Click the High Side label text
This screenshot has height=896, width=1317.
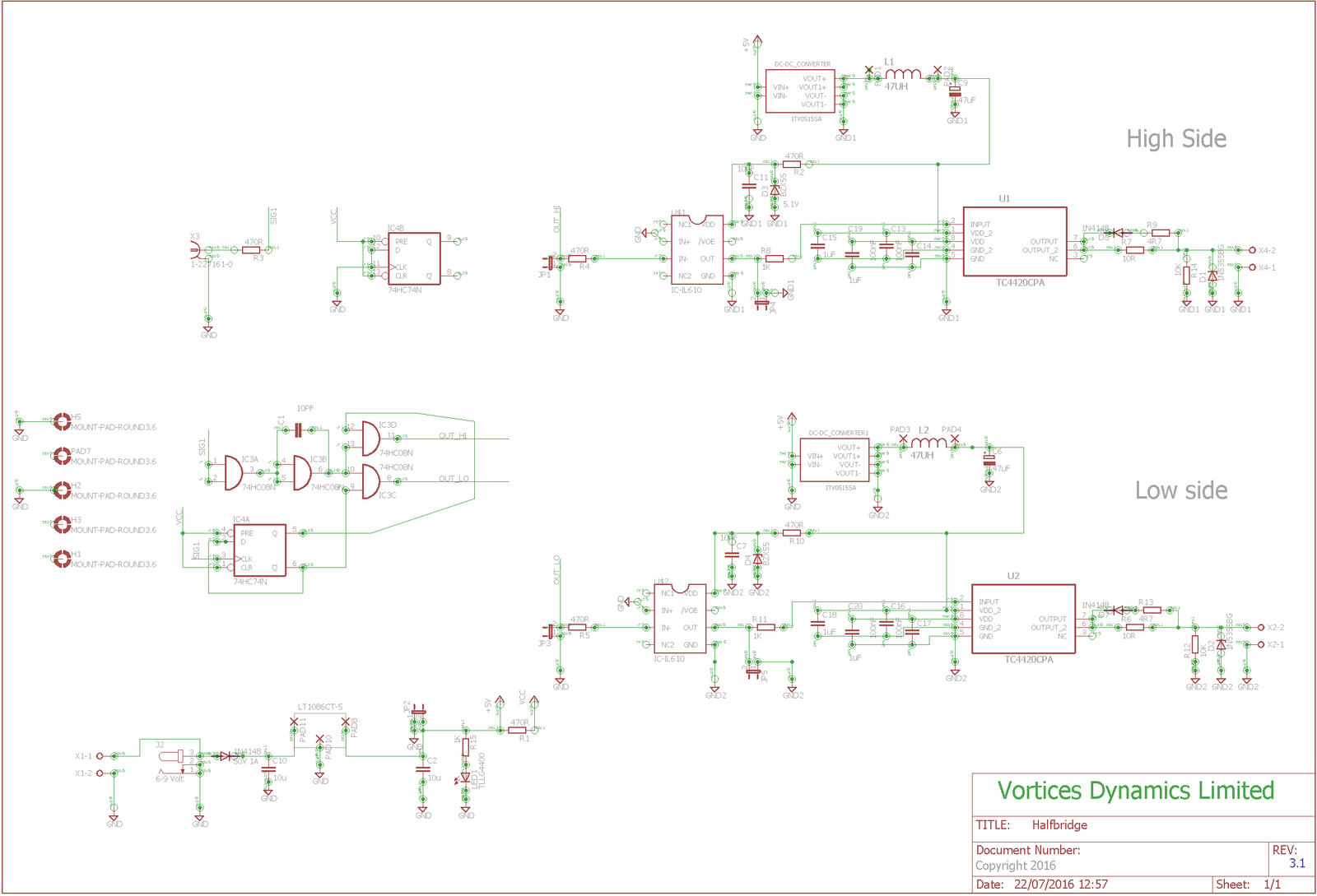pos(1176,139)
